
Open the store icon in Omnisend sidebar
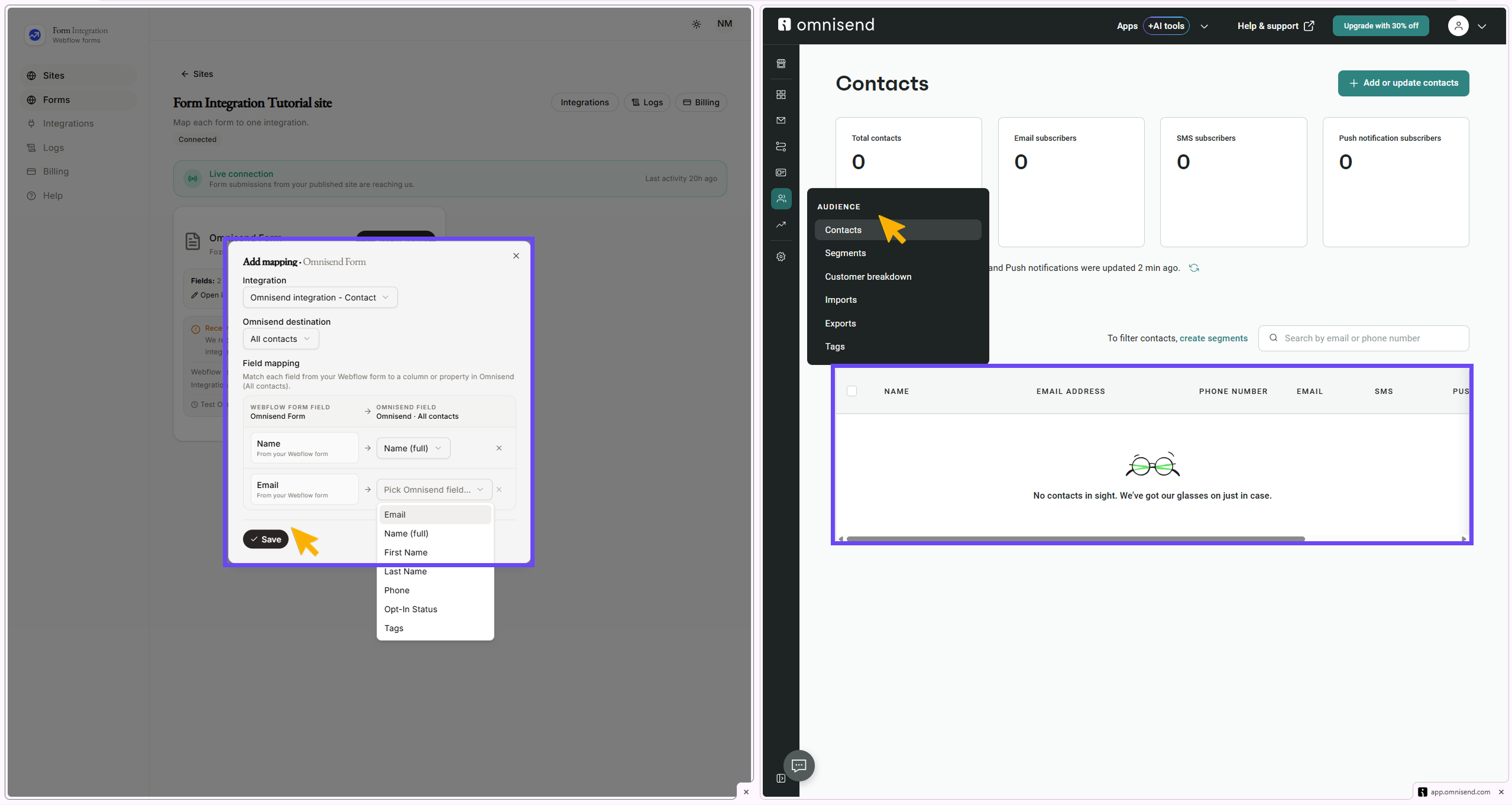pos(781,63)
